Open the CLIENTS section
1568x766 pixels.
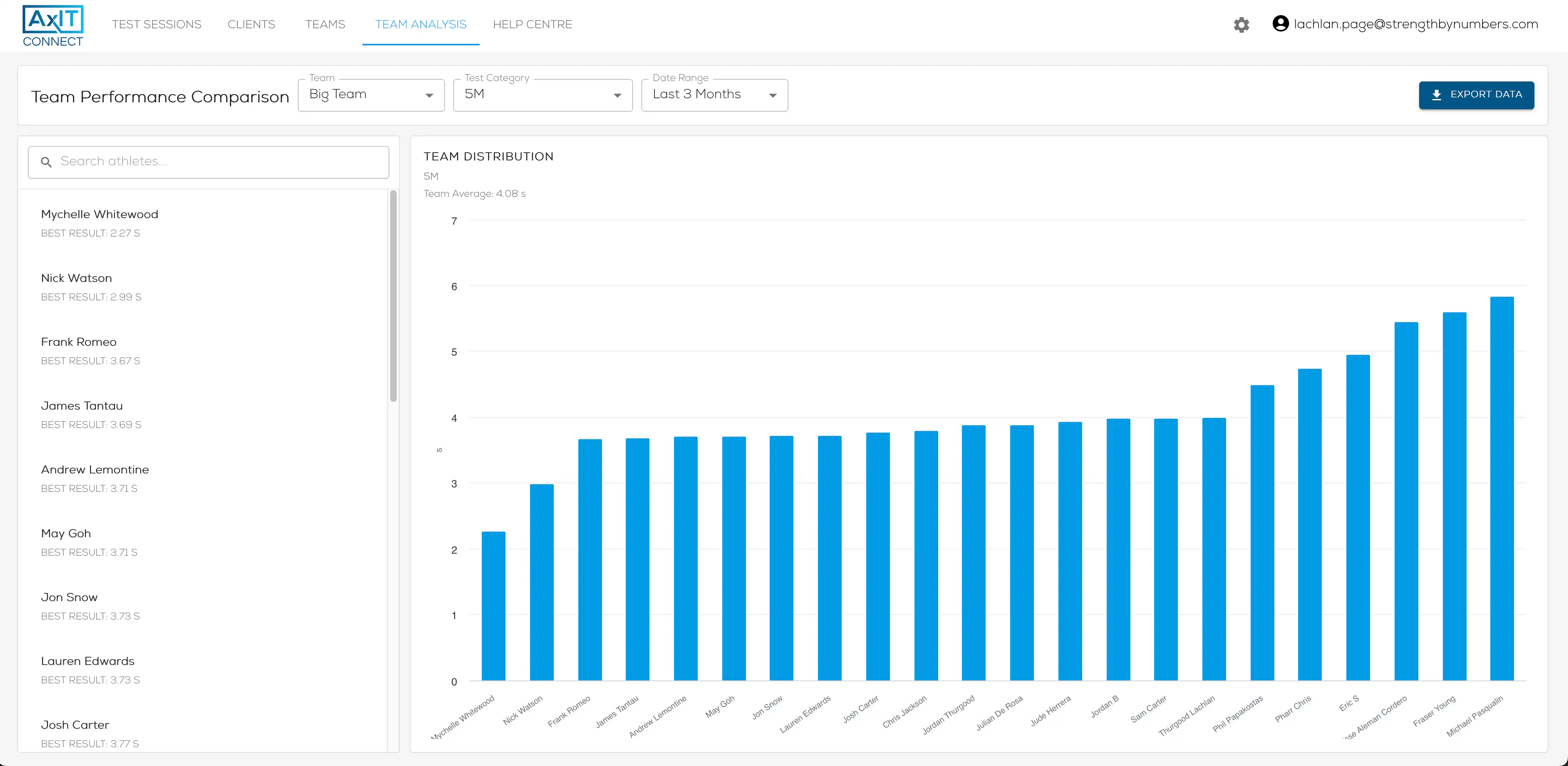[x=252, y=25]
